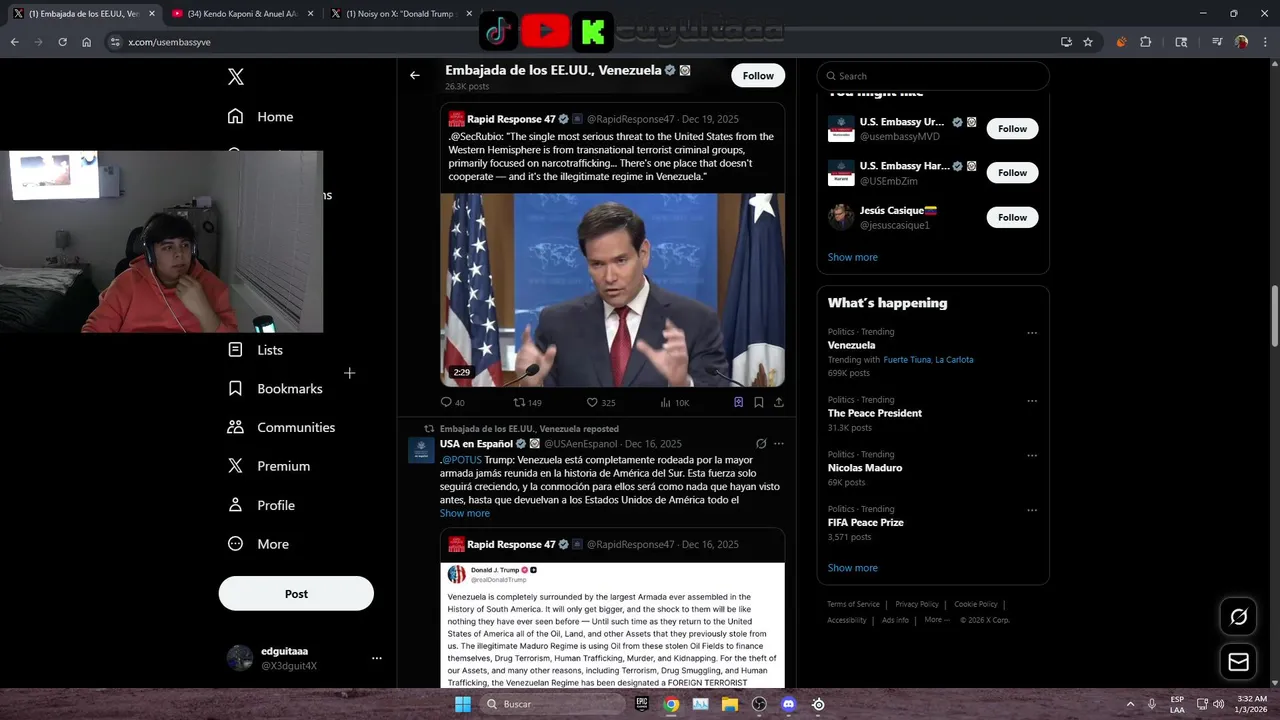
Task: Follow U.S. Embassy Uruguay account
Action: [x=1012, y=129]
